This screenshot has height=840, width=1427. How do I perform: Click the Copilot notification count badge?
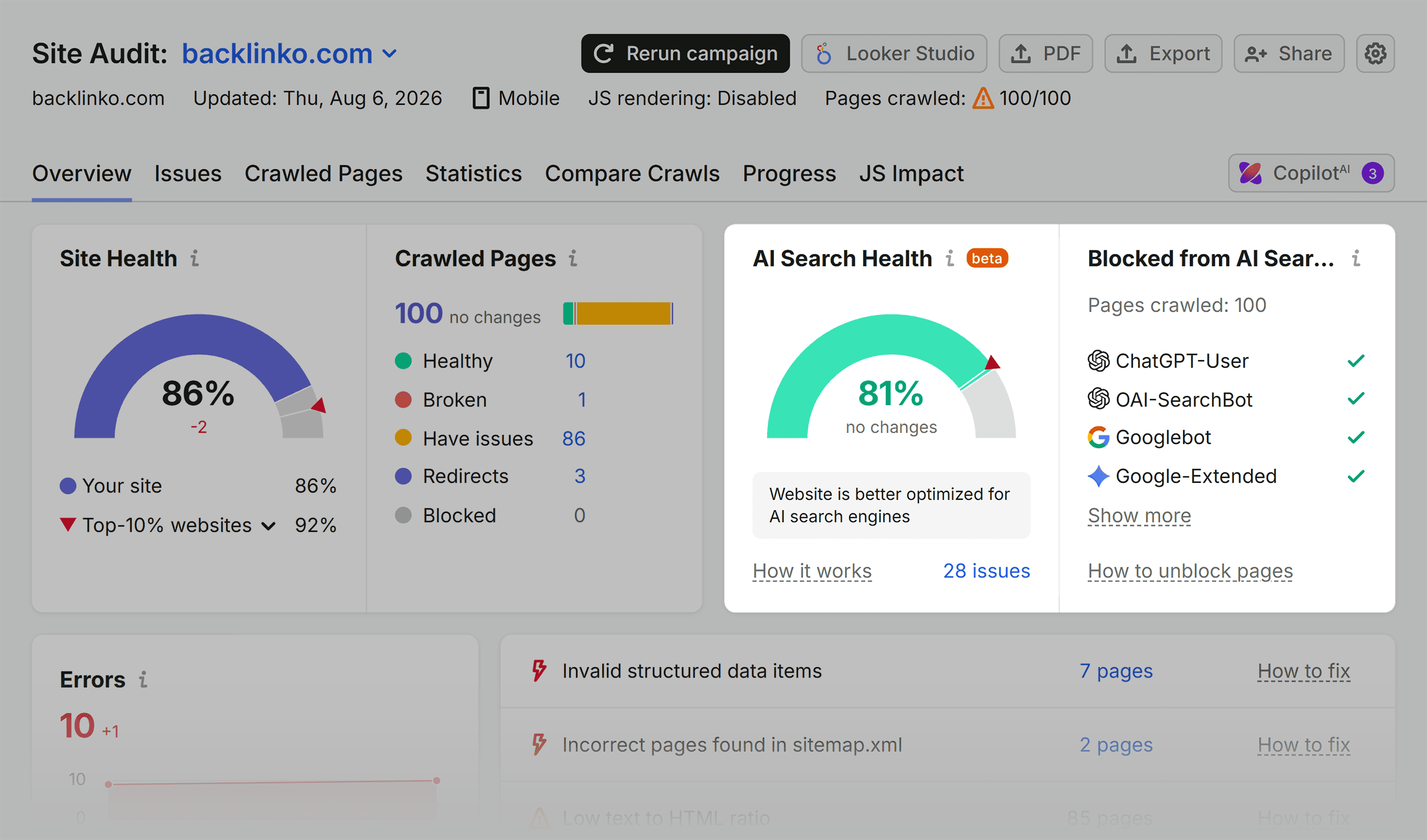pos(1372,173)
